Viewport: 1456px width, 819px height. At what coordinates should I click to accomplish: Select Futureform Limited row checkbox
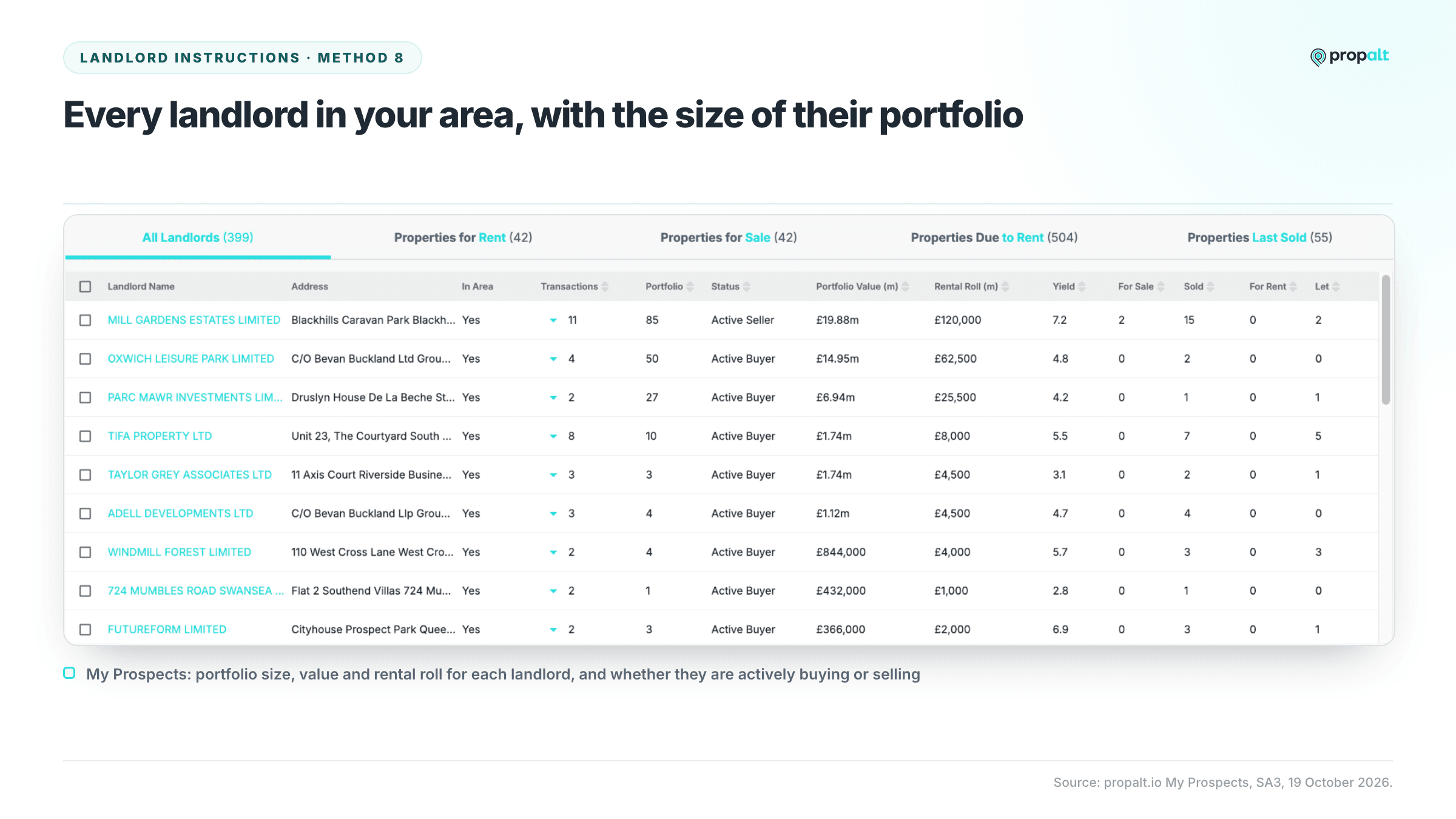tap(86, 630)
